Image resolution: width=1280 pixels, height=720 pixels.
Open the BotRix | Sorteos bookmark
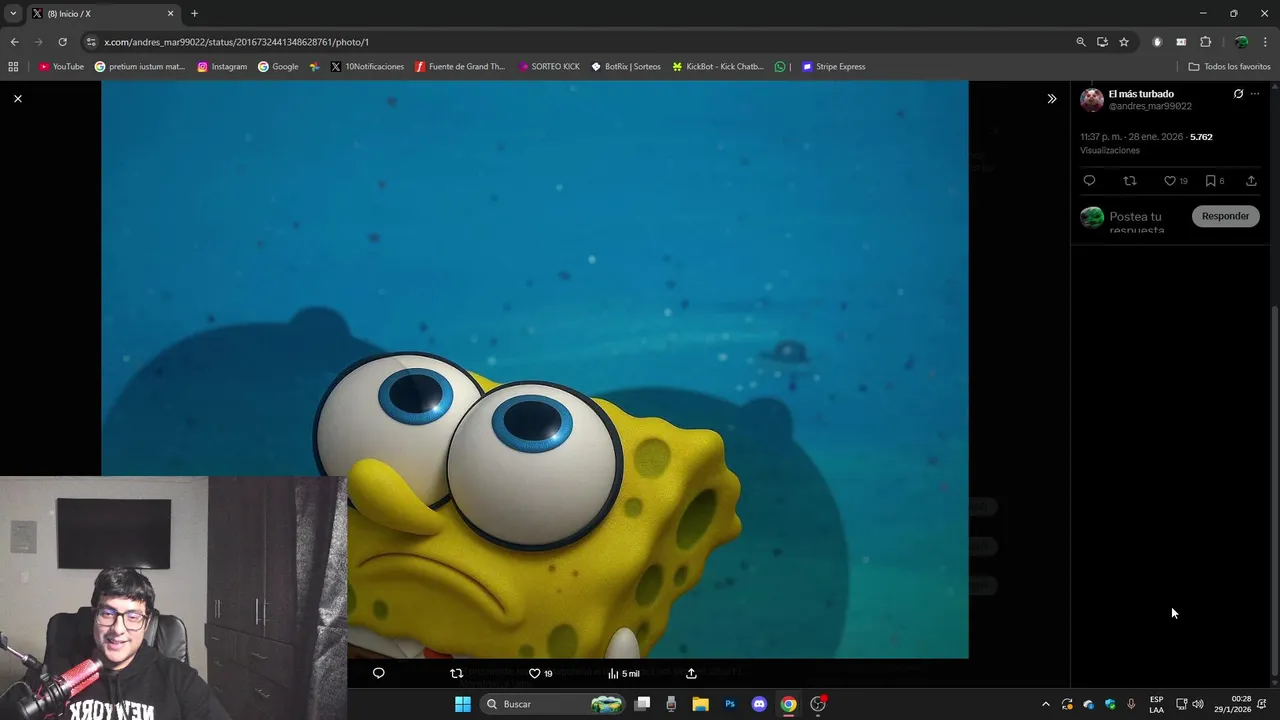(x=626, y=67)
